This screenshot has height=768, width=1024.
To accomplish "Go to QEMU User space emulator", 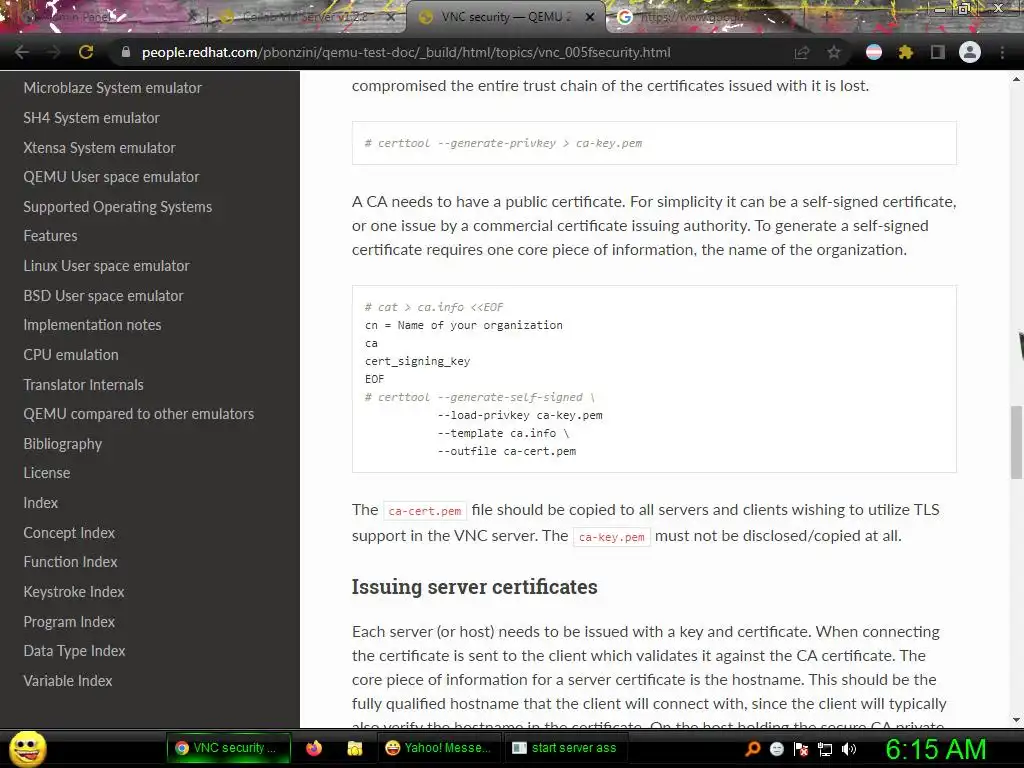I will pos(111,177).
